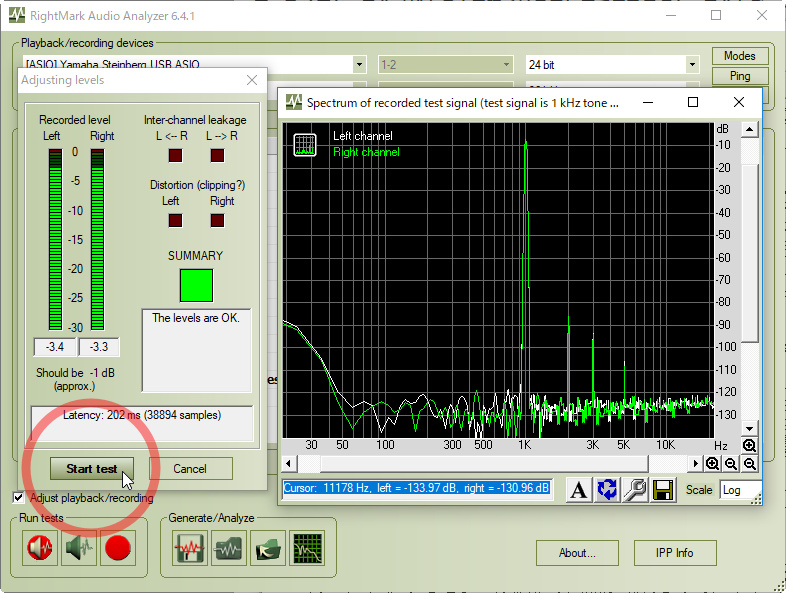This screenshot has height=593, width=786.
Task: Expand the 24 bit depth dropdown
Action: click(x=692, y=65)
